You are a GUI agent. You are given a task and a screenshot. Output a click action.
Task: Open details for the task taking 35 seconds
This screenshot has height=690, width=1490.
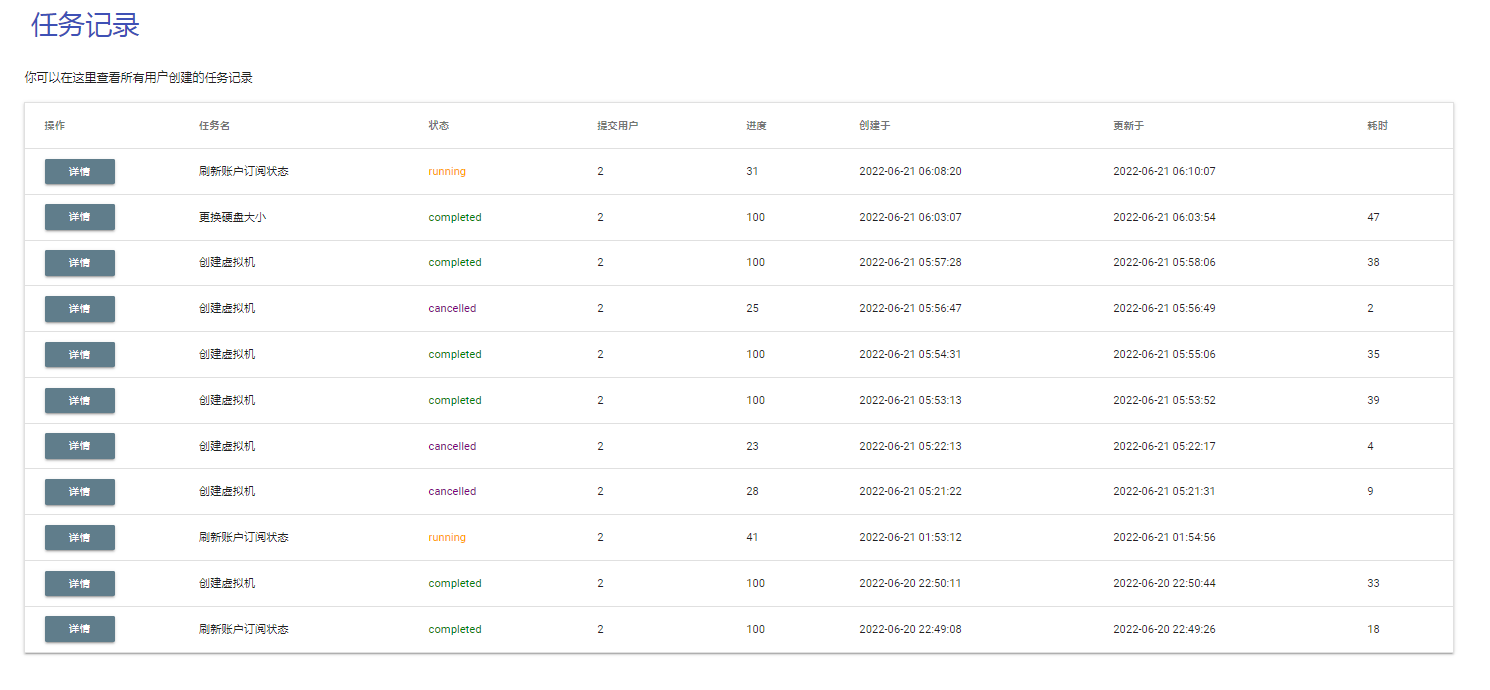79,354
